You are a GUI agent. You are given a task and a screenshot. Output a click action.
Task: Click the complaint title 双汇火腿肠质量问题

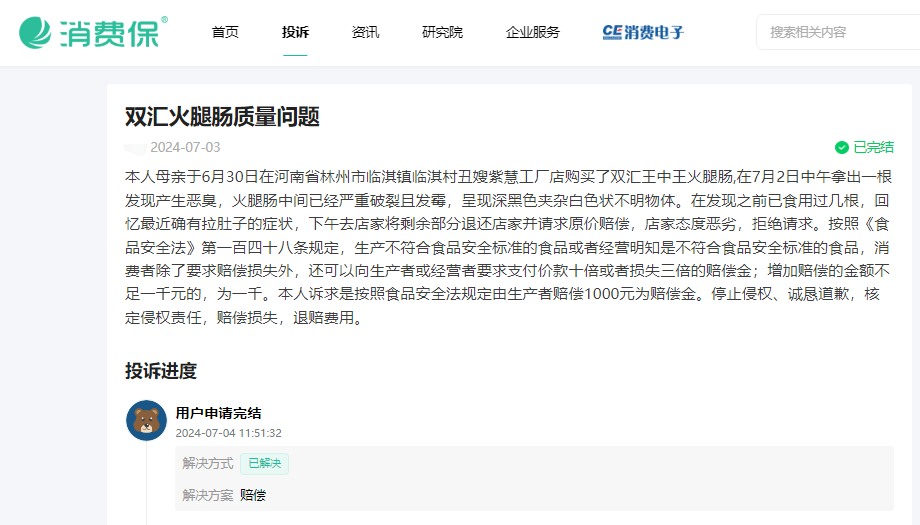tap(222, 117)
